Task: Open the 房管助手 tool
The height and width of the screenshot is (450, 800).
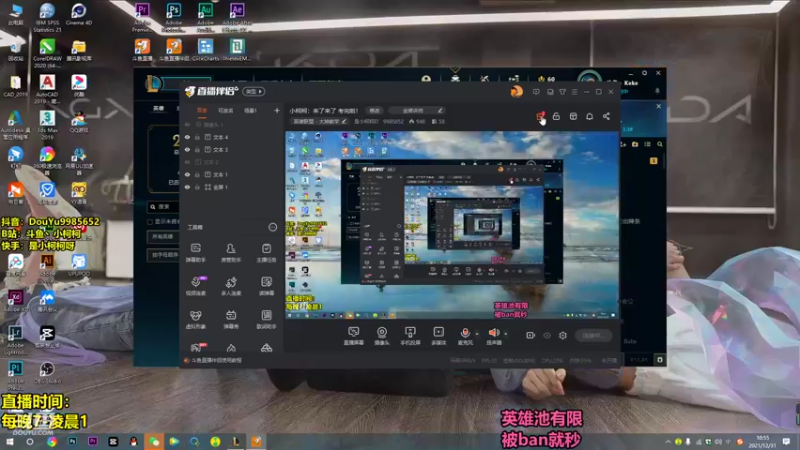Action: click(231, 252)
